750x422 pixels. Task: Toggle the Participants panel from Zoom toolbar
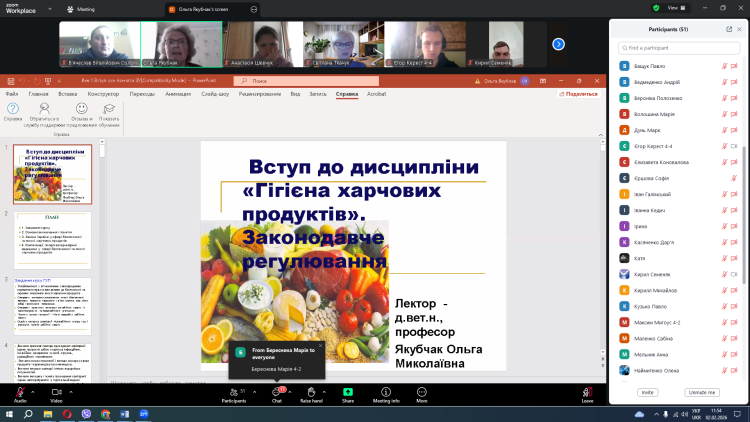[x=234, y=395]
